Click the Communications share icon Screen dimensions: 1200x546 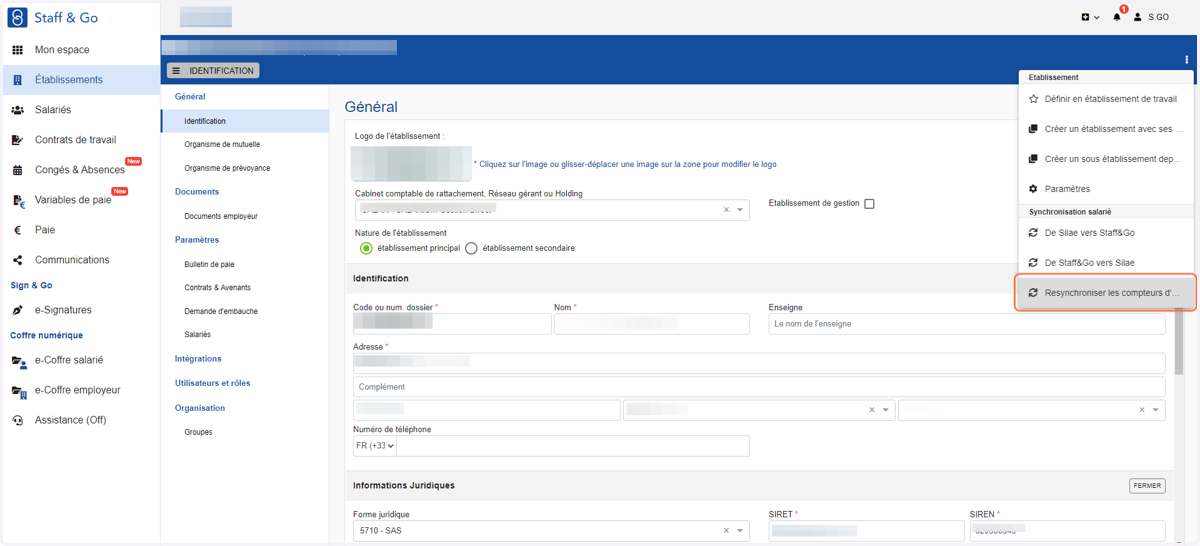tap(17, 260)
